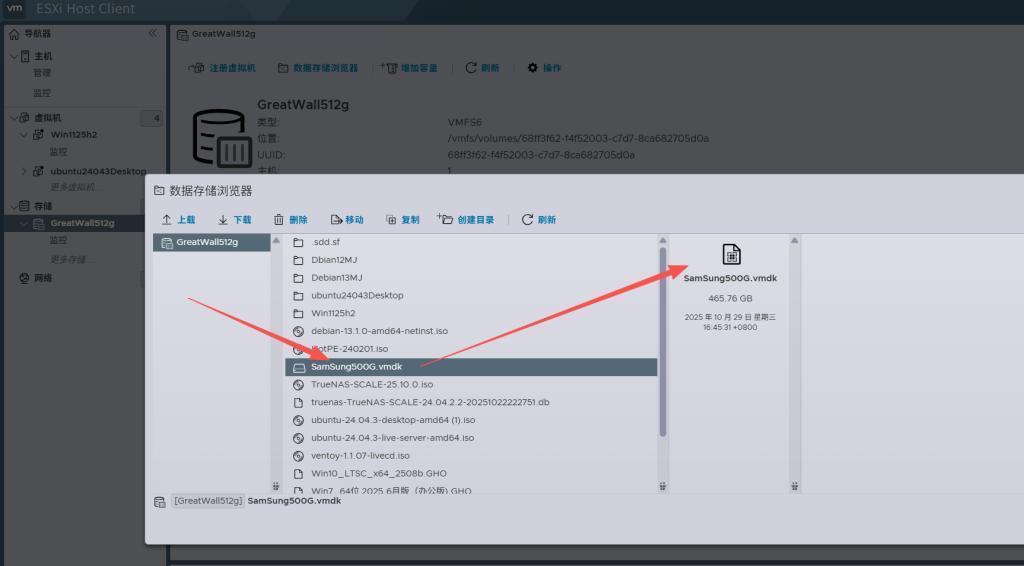Click 注册虚拟机 register VM button
The width and height of the screenshot is (1024, 566).
click(223, 68)
